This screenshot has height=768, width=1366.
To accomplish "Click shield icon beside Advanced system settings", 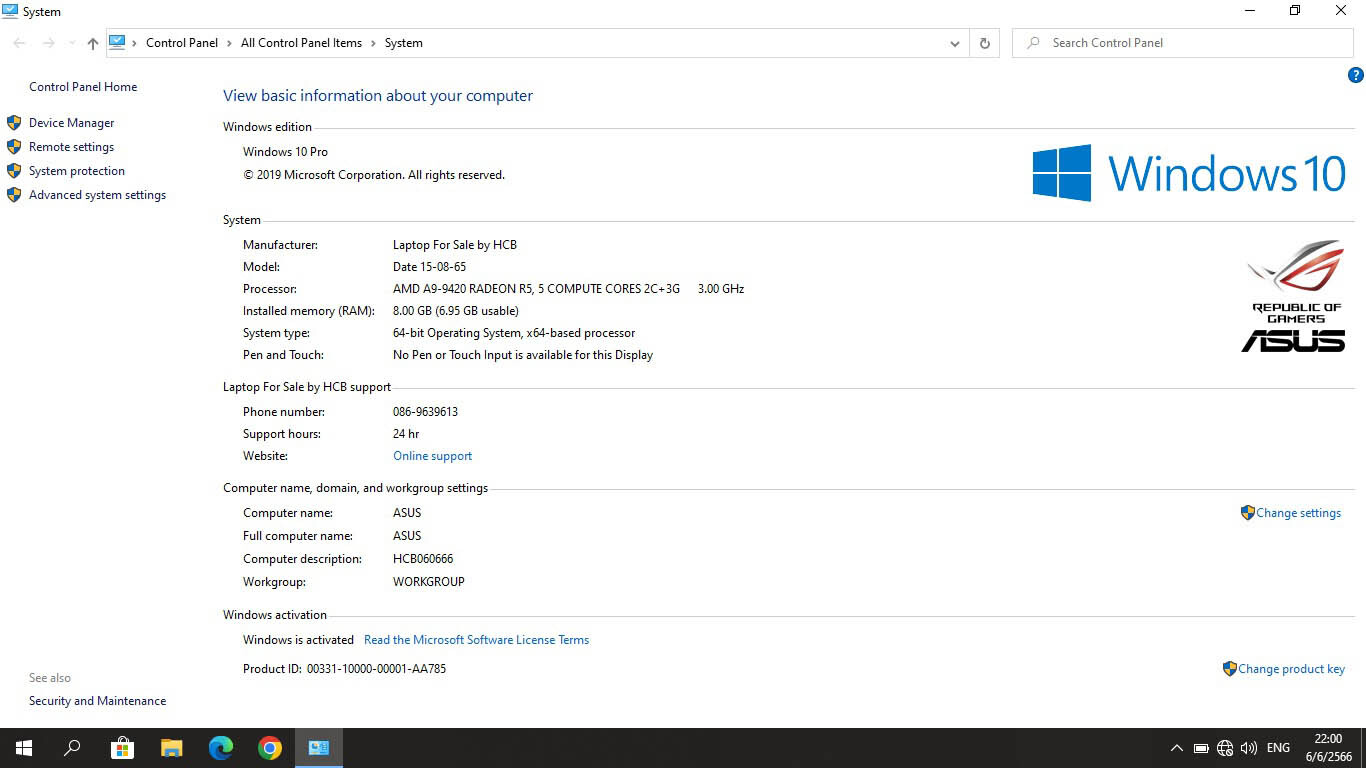I will tap(14, 195).
